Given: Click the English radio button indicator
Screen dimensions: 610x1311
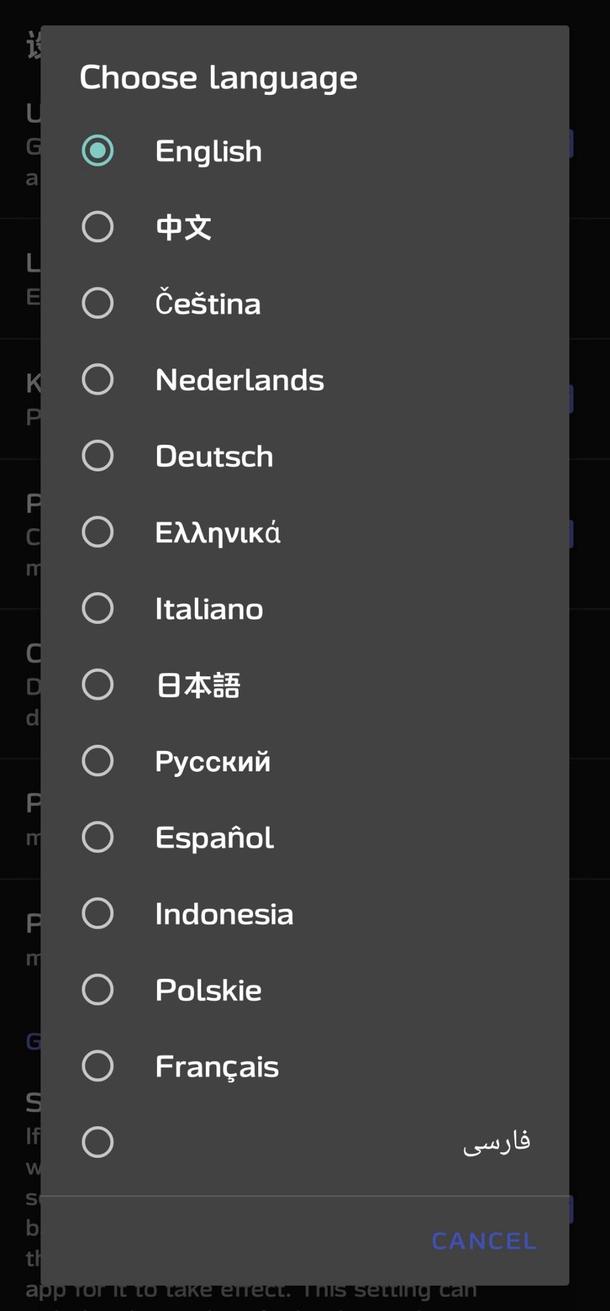Looking at the screenshot, I should pos(97,150).
